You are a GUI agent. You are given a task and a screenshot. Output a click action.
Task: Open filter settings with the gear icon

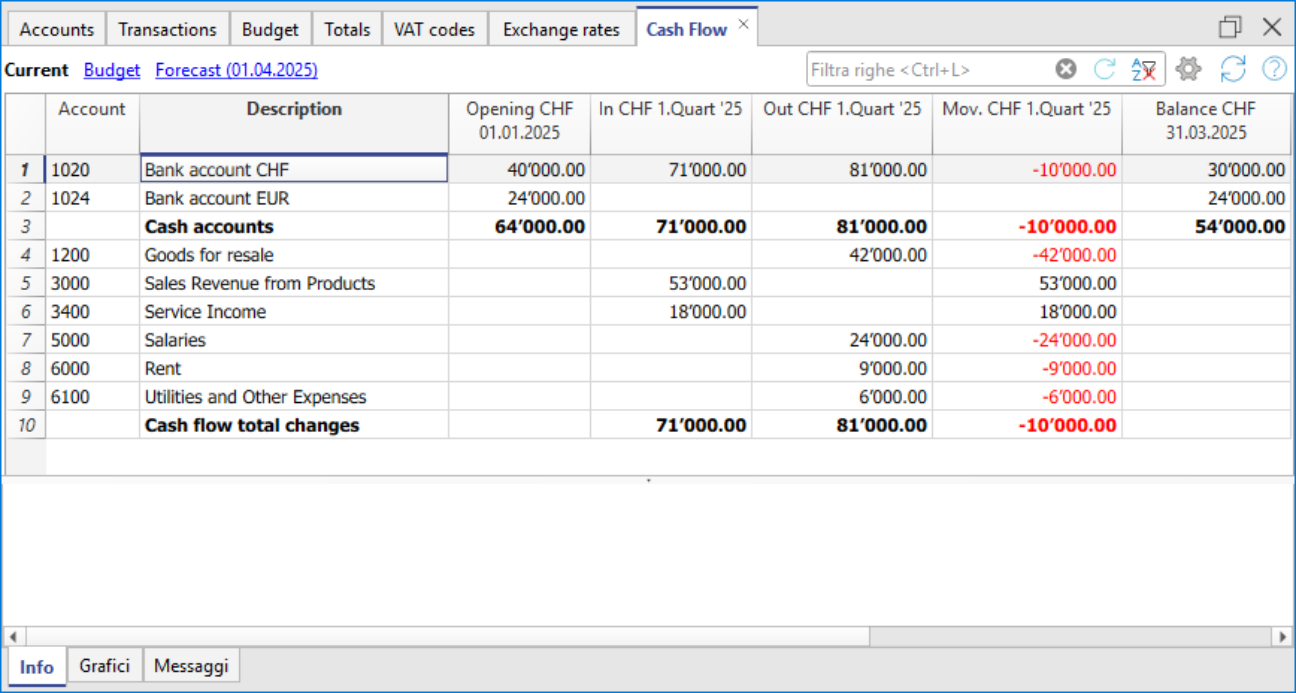(1188, 68)
